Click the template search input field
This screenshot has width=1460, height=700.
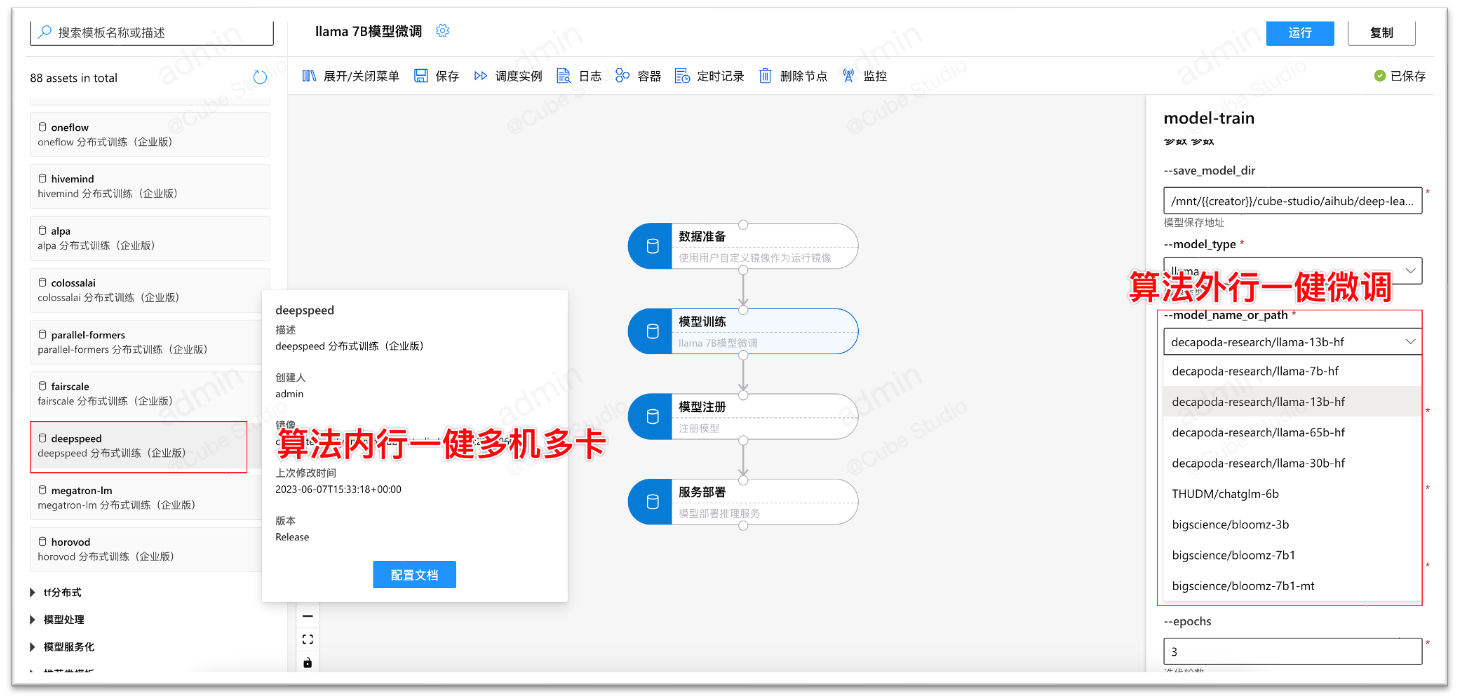click(152, 32)
